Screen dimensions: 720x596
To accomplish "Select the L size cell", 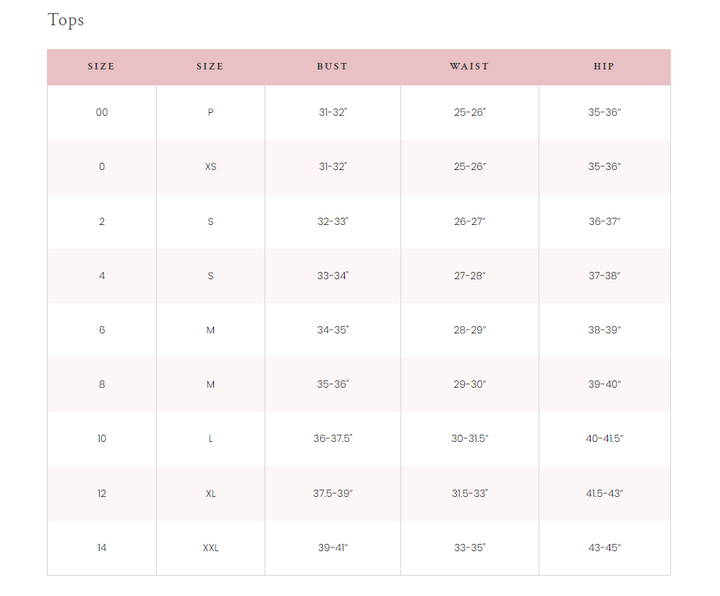I will pyautogui.click(x=210, y=439).
